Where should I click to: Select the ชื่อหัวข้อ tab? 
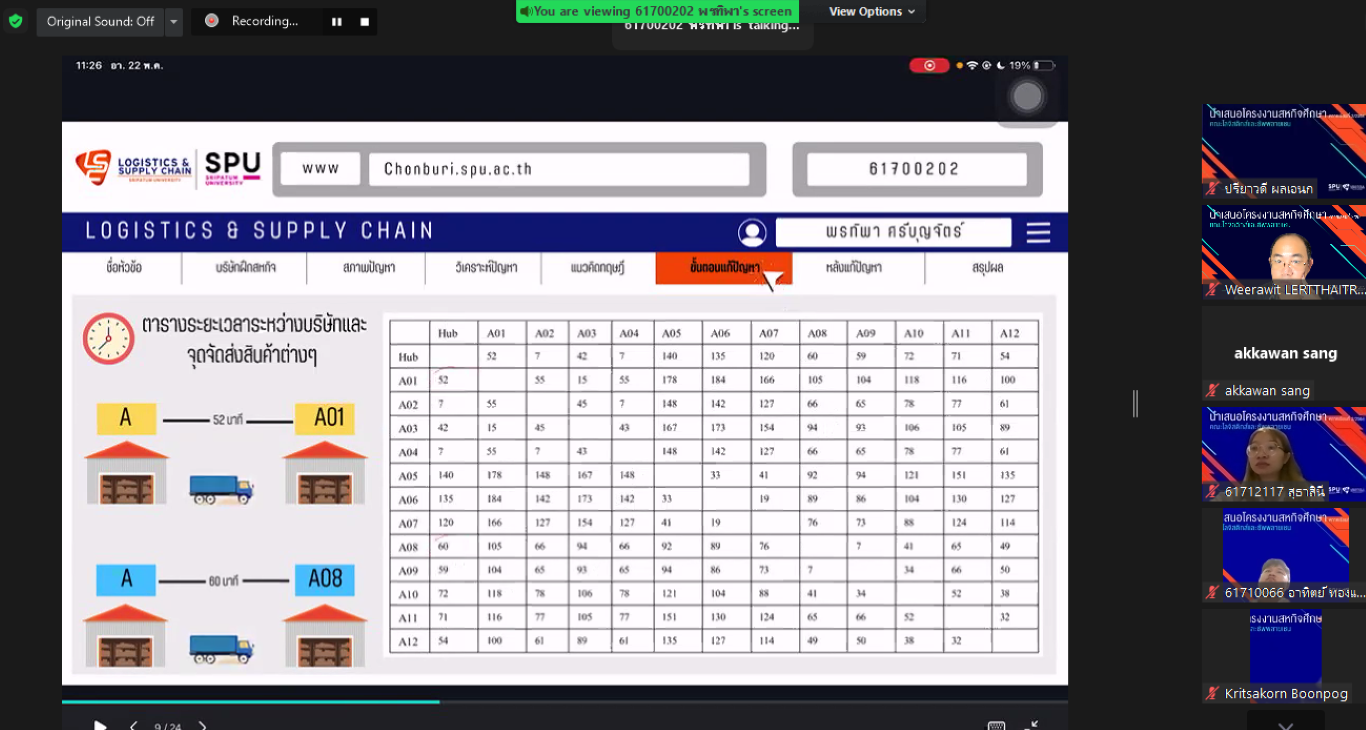[124, 268]
